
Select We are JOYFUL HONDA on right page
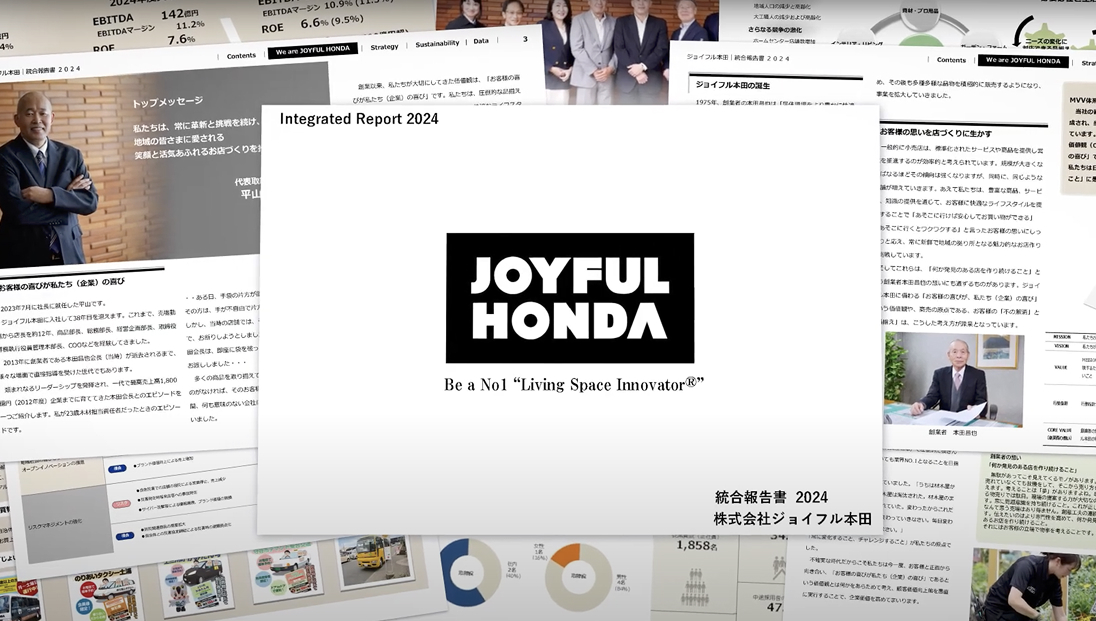pos(1023,61)
